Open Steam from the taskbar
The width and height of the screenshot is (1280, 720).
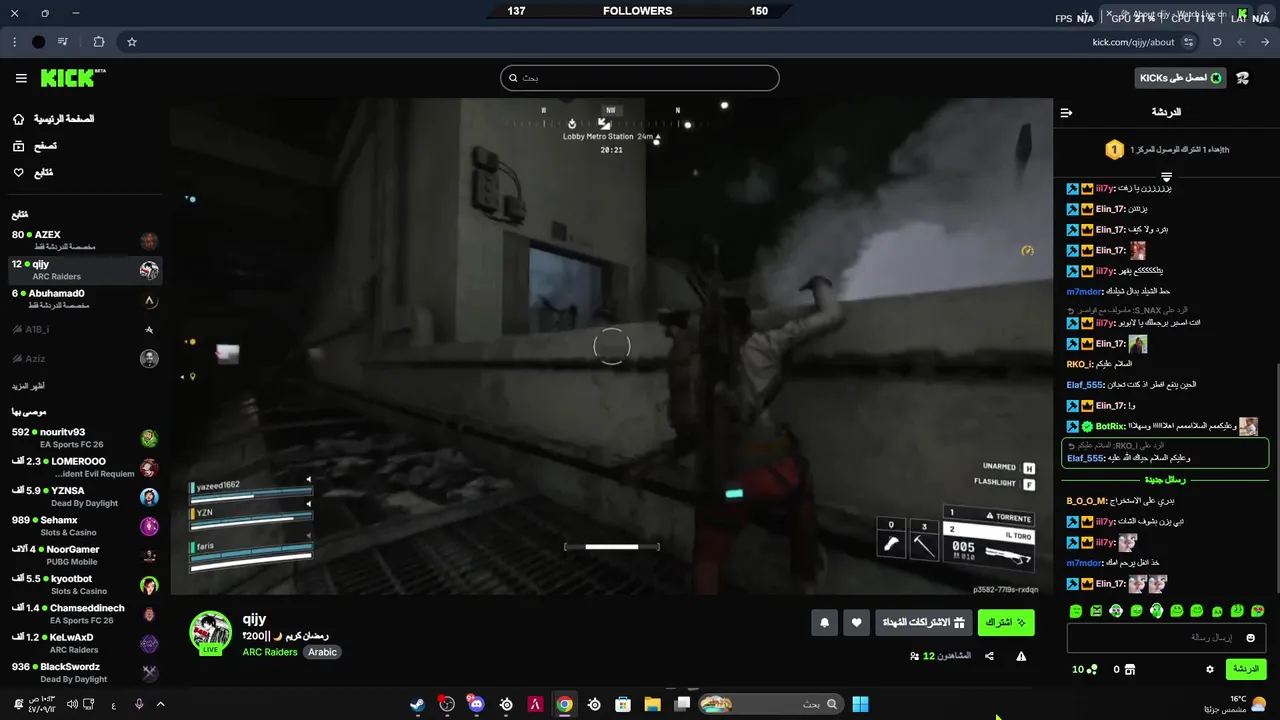[x=417, y=704]
